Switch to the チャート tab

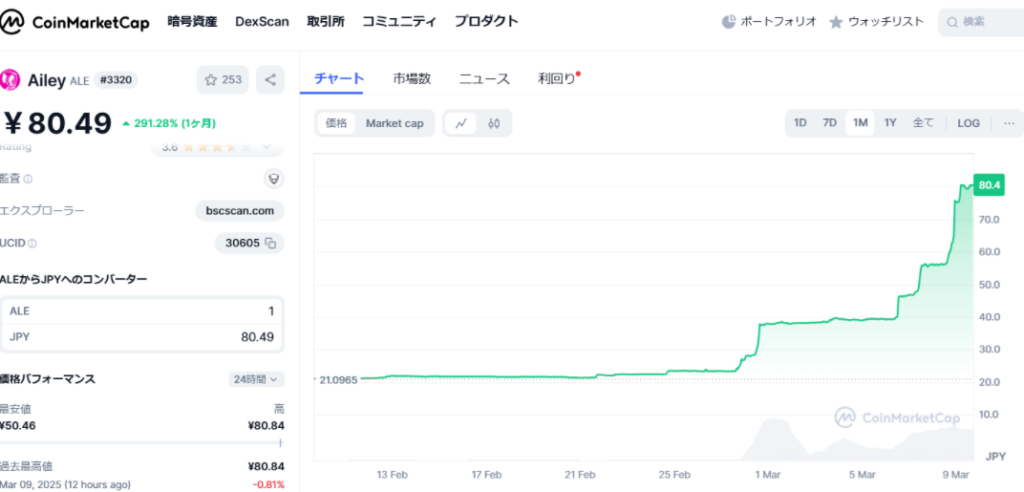pyautogui.click(x=339, y=79)
